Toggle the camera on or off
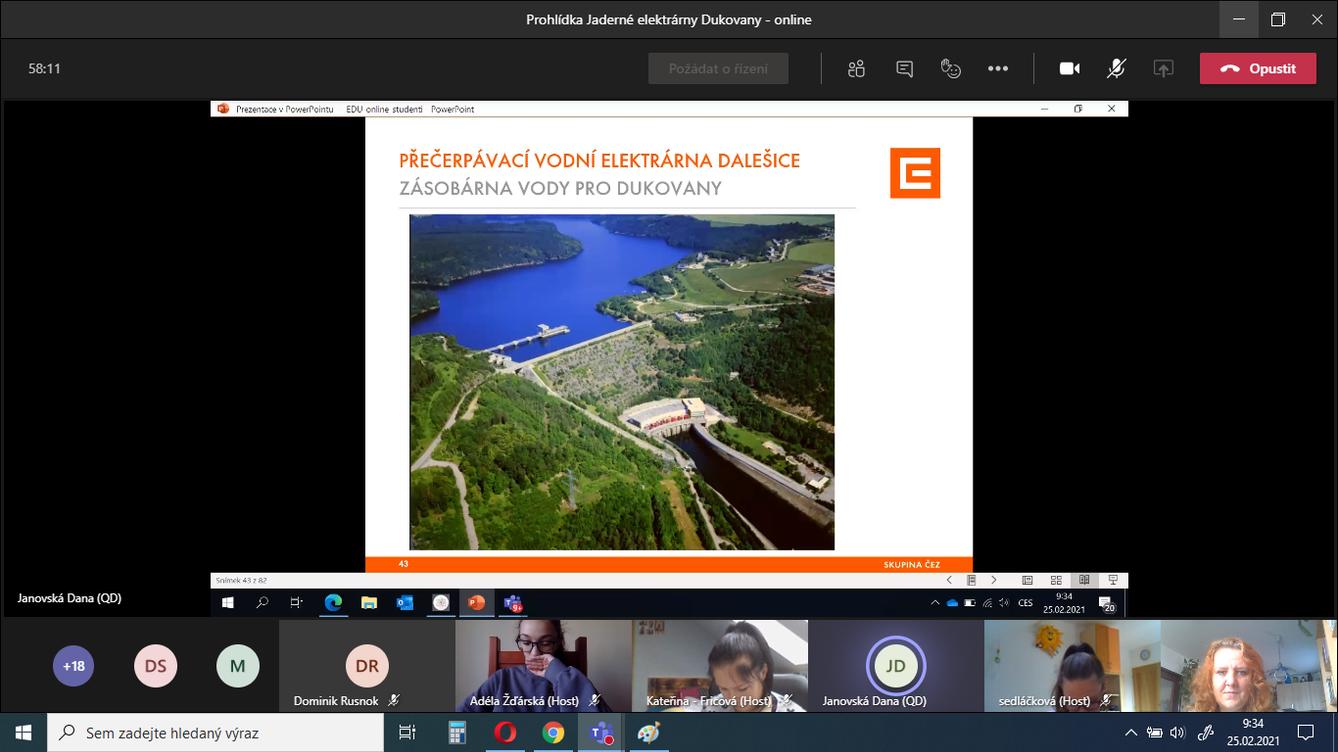This screenshot has height=752, width=1338. [1069, 69]
